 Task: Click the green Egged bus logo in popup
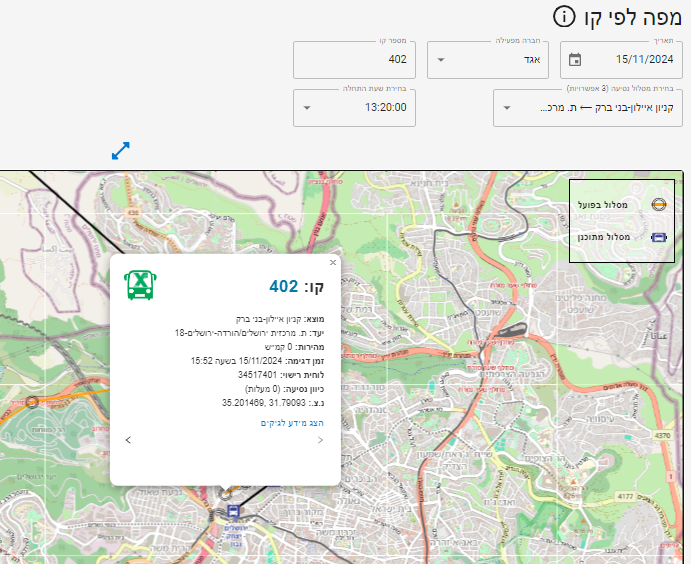pyautogui.click(x=140, y=285)
